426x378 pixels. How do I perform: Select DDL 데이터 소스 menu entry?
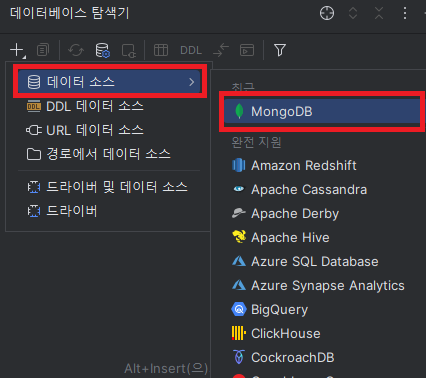pos(109,107)
